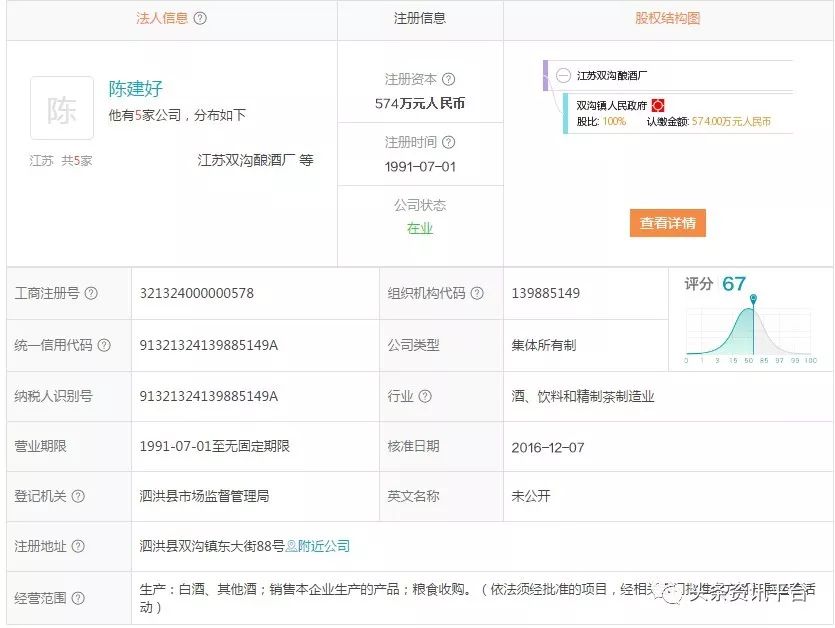Select 双沟镇人民政府 shareholder in equity tree
The image size is (835, 628).
click(x=611, y=105)
